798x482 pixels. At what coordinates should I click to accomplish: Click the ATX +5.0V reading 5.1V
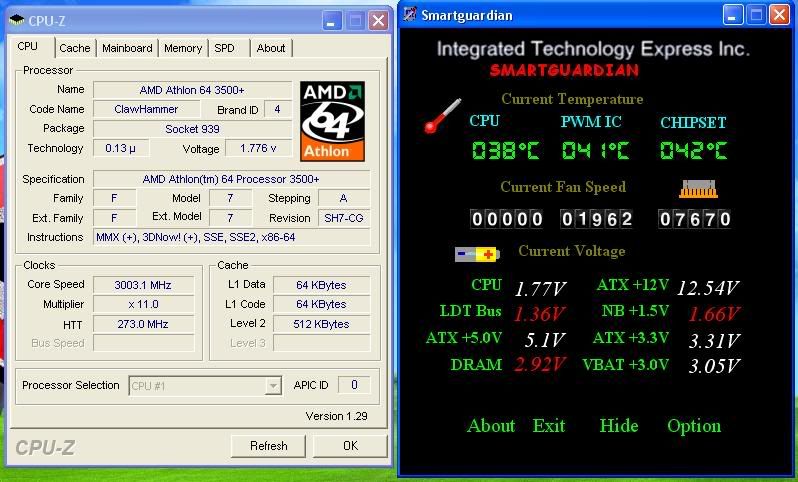click(x=545, y=340)
